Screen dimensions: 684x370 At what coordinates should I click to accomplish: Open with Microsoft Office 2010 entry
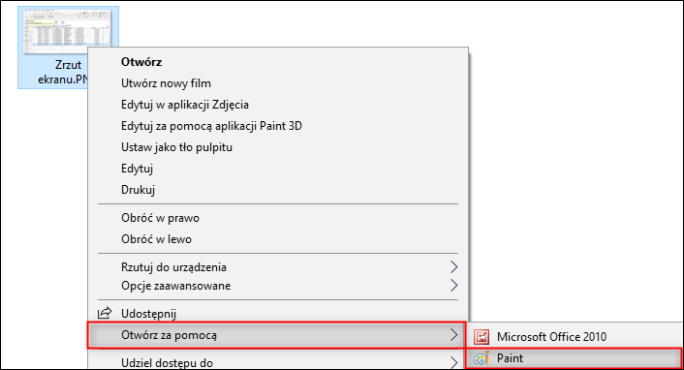[x=575, y=337]
